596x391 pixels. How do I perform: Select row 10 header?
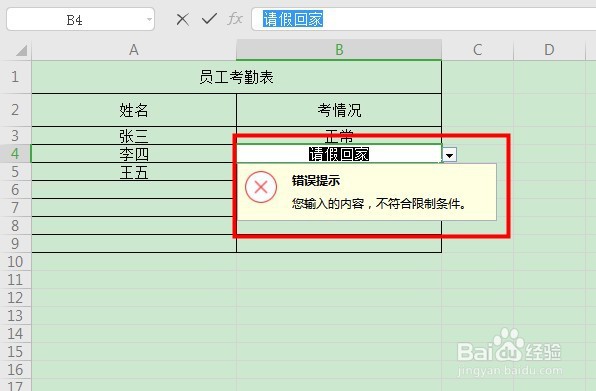click(15, 262)
